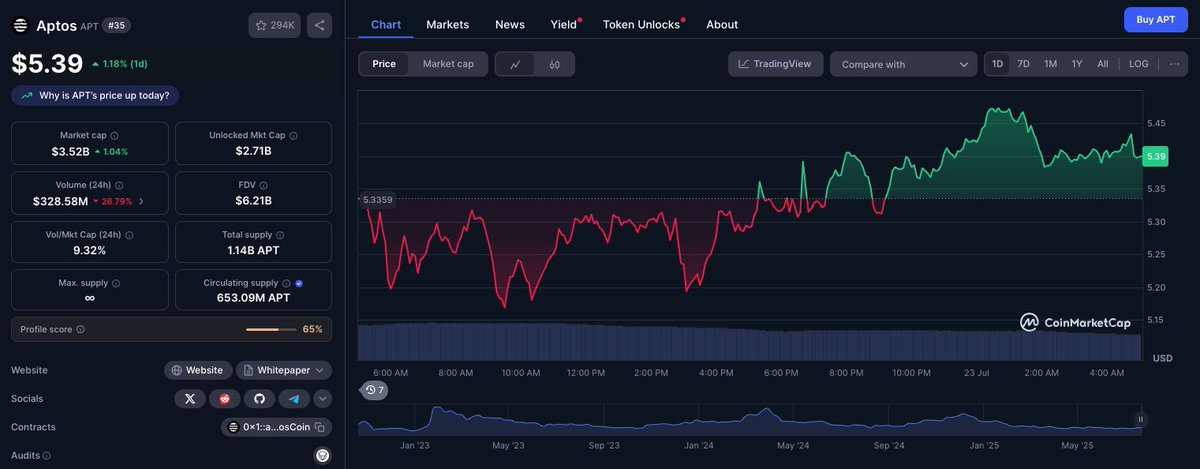The width and height of the screenshot is (1200, 469).
Task: Click the Aptos logo icon
Action: [20, 25]
